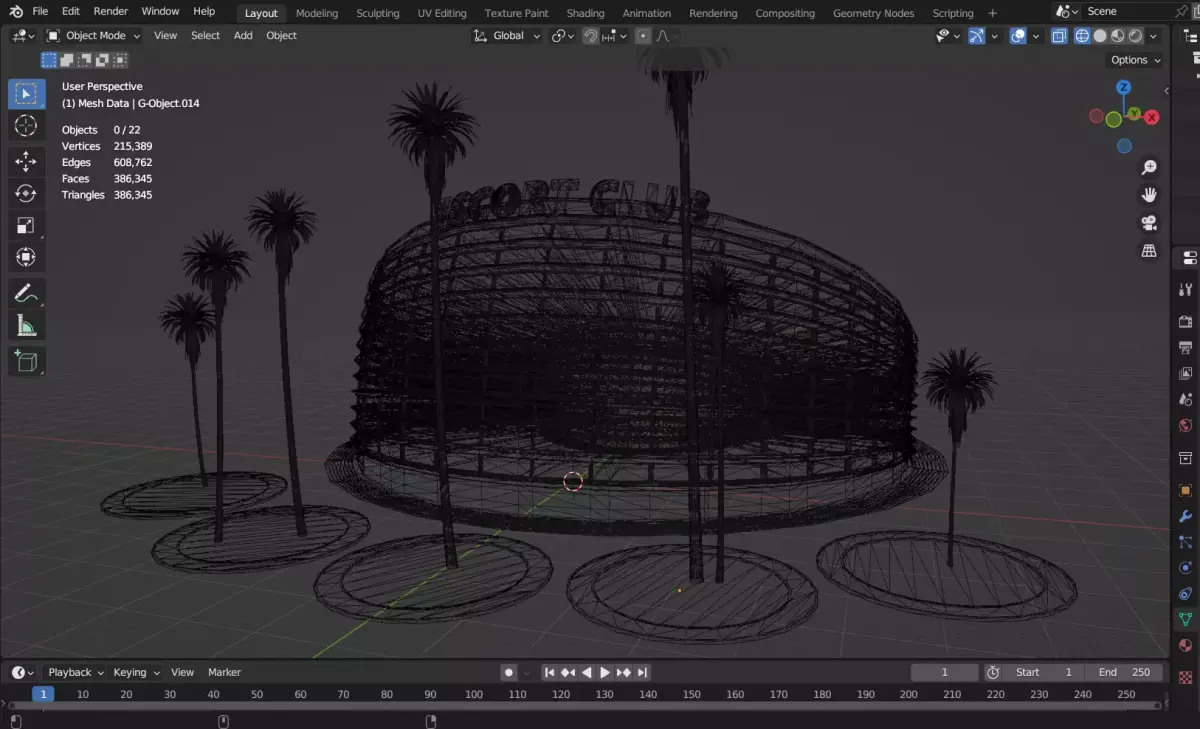Switch perspective/orthographic with grid icon
Screen dimensions: 1200x729
(1149, 251)
